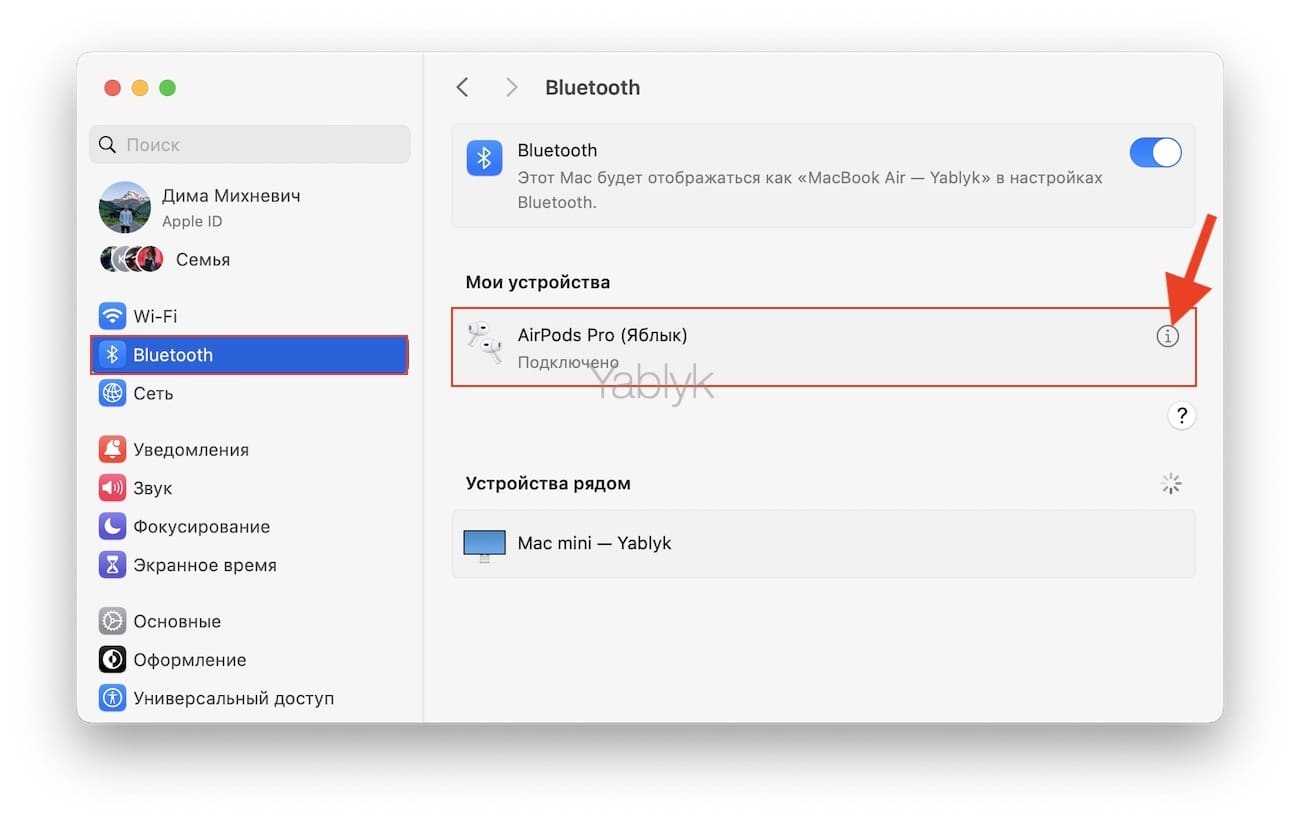Image resolution: width=1300 pixels, height=824 pixels.
Task: Open Семья (Family) settings
Action: pos(202,259)
